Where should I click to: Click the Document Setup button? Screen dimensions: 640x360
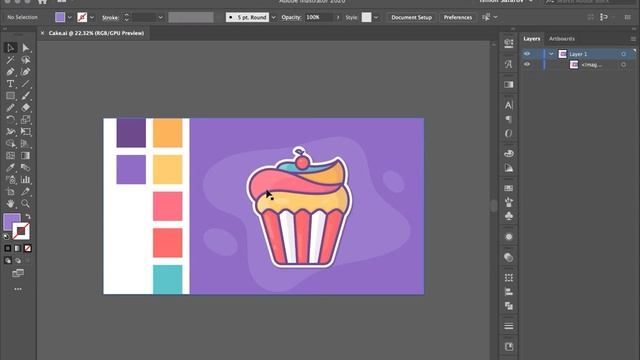411,18
